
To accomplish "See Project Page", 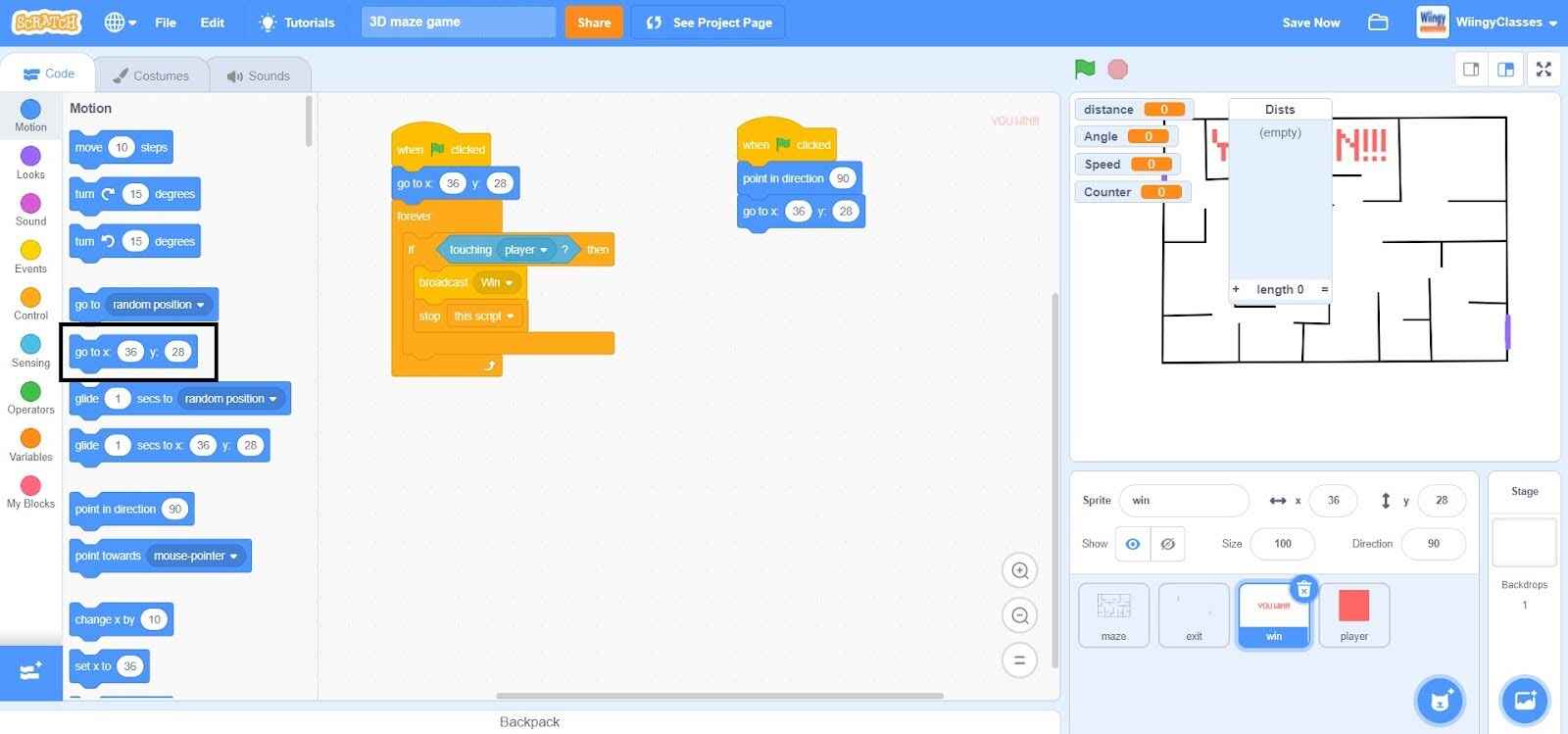I will 709,22.
